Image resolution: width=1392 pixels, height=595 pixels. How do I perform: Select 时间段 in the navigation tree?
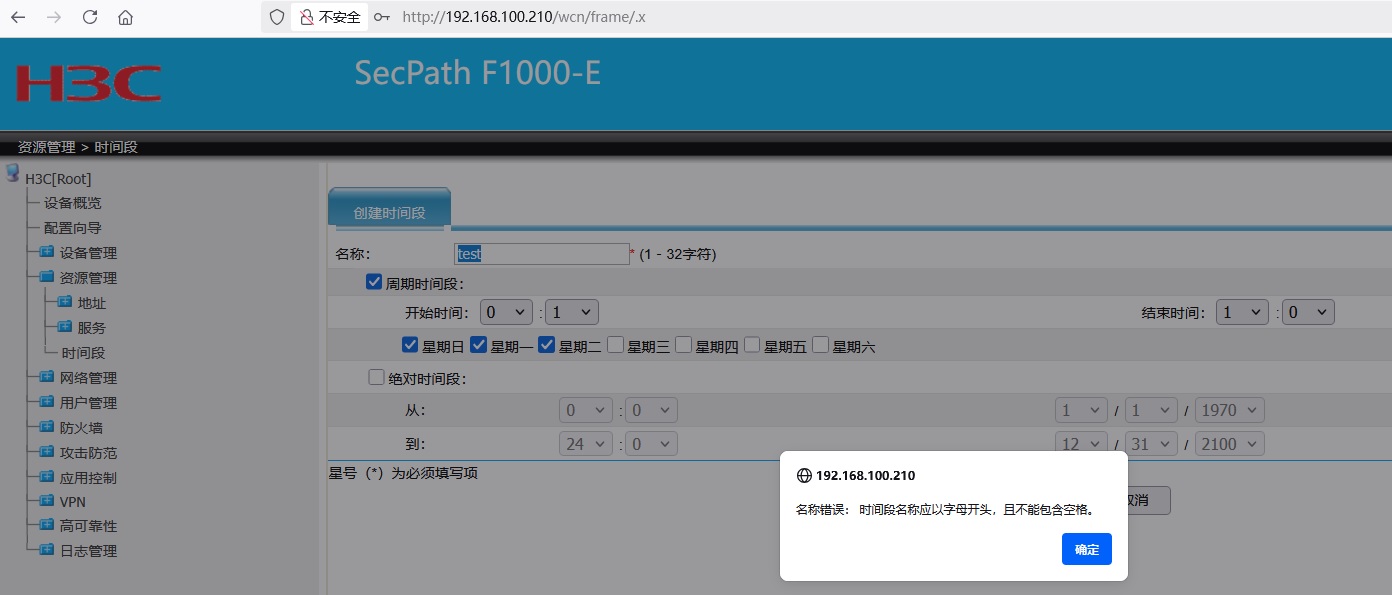(x=83, y=353)
